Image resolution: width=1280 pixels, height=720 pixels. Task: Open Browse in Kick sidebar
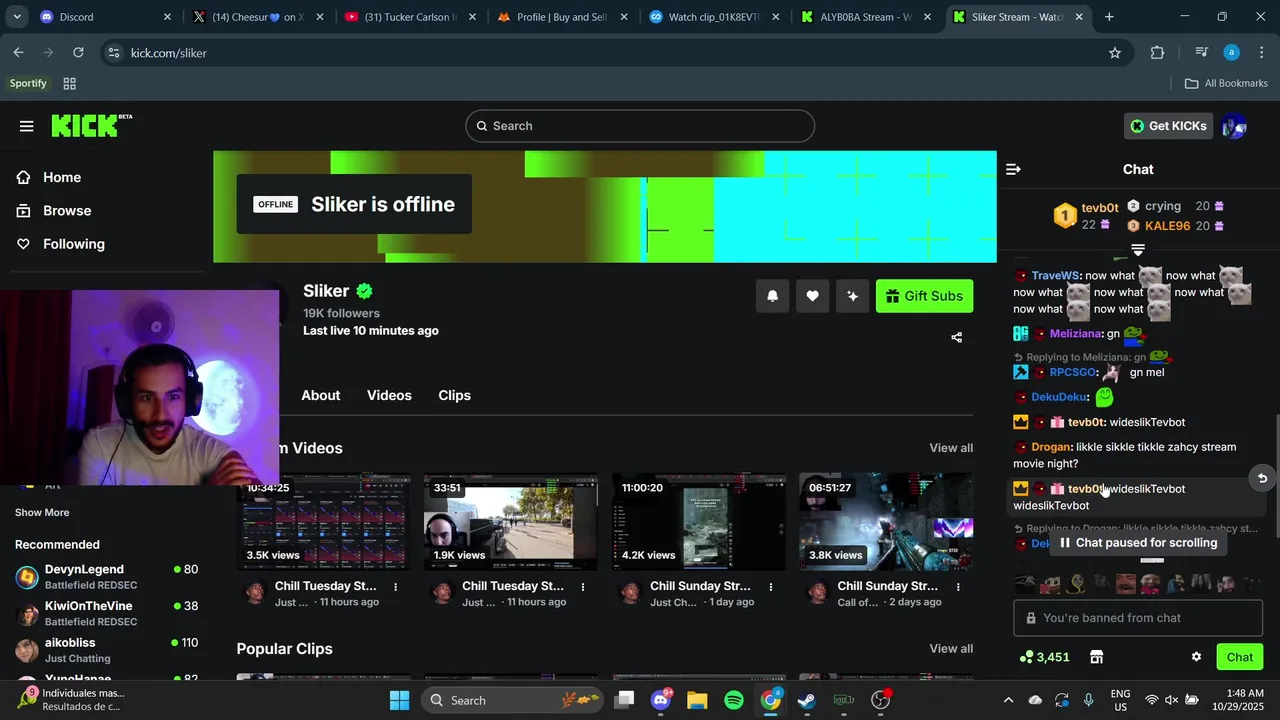tap(66, 211)
